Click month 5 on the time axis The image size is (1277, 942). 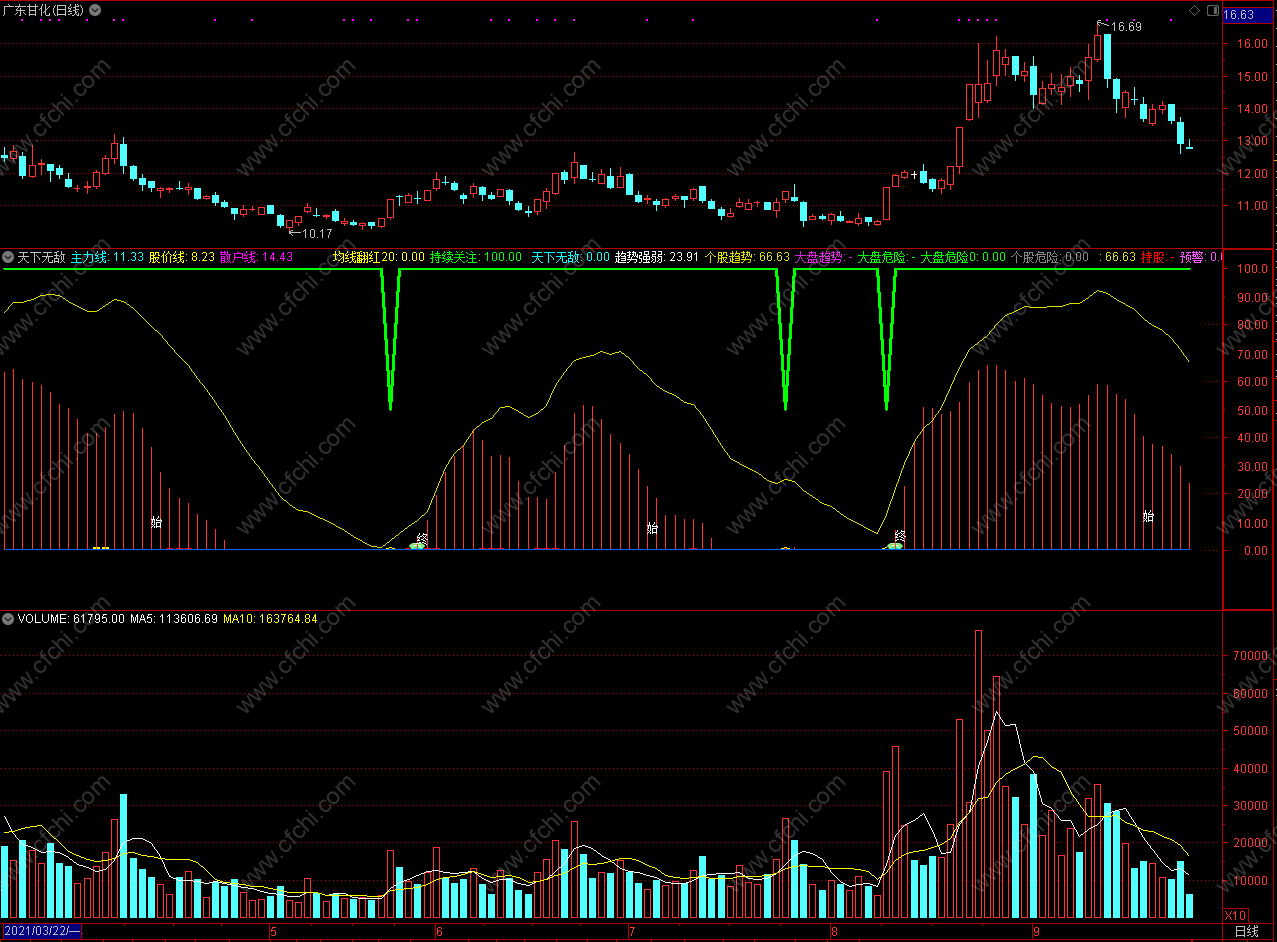pyautogui.click(x=273, y=931)
